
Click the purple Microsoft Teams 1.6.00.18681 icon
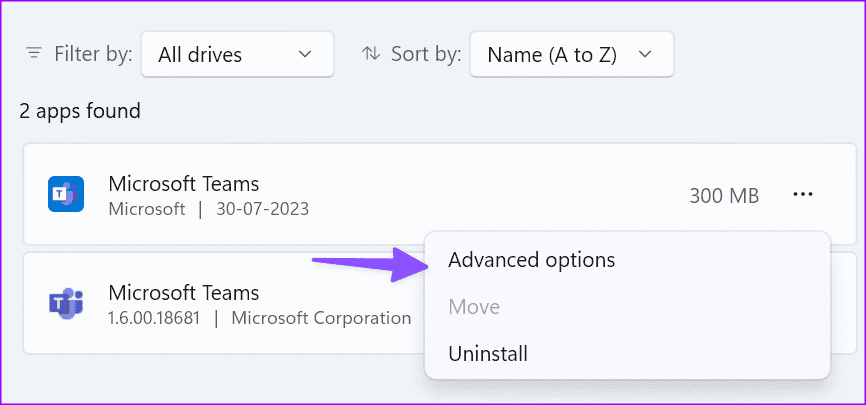(66, 303)
